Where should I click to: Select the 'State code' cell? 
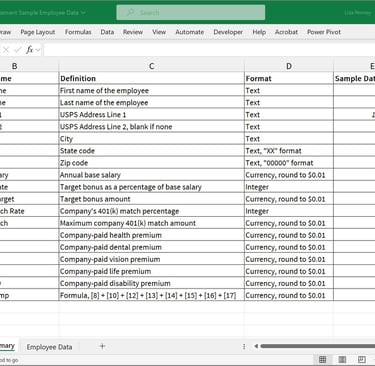tap(152, 151)
